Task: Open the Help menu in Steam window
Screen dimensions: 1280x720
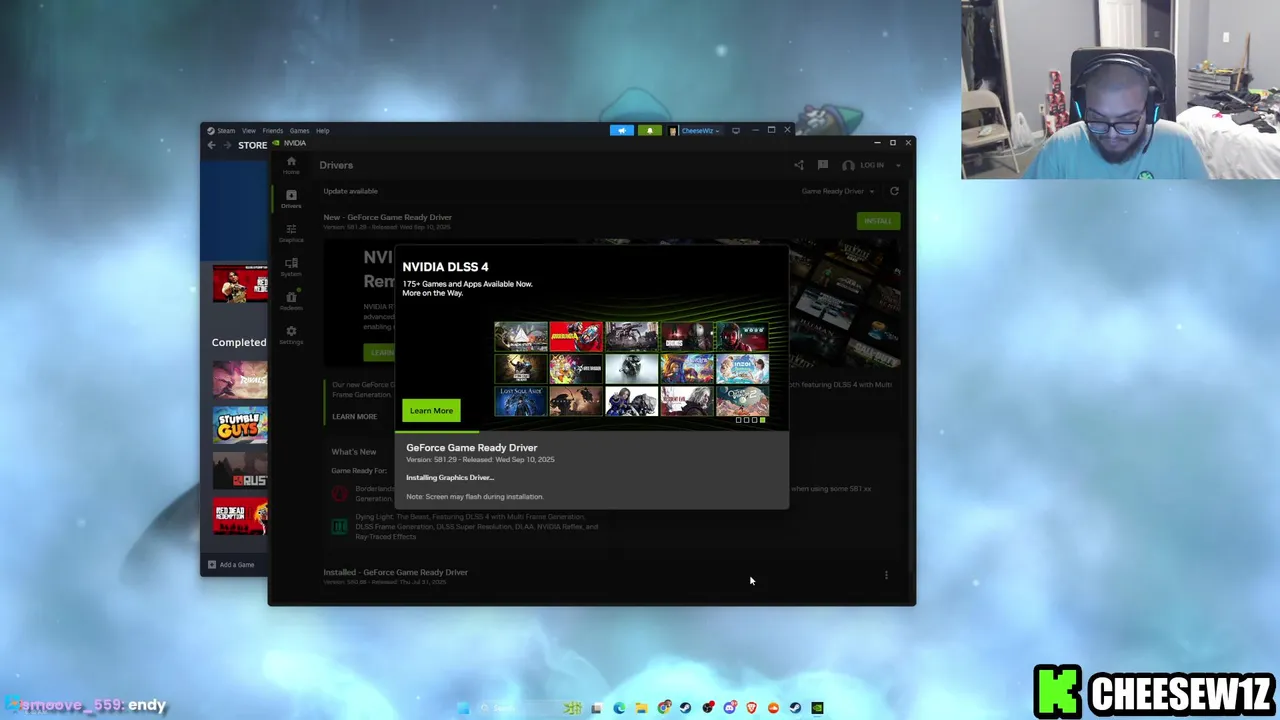Action: click(322, 130)
